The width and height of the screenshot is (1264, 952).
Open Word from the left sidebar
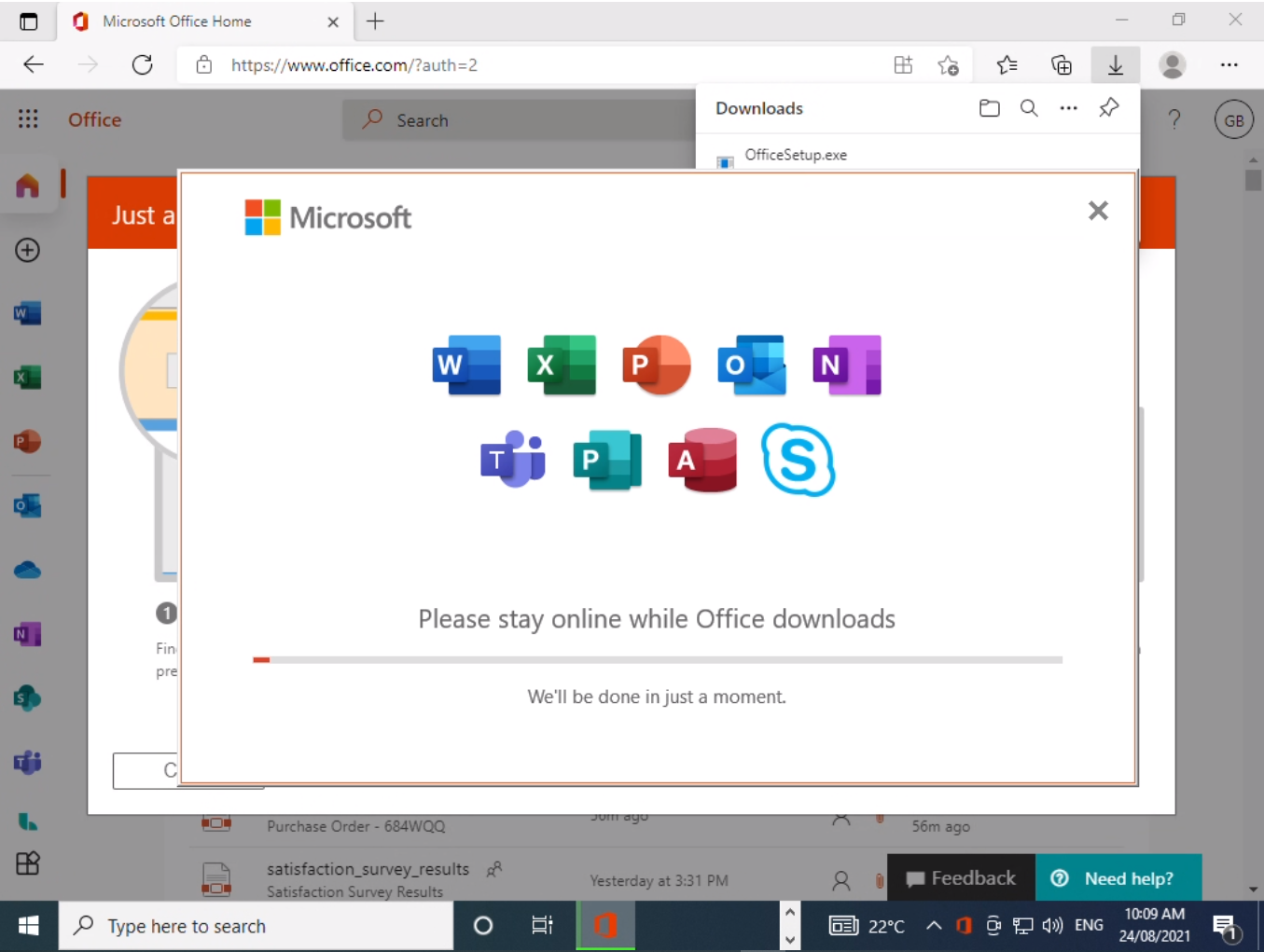tap(27, 313)
